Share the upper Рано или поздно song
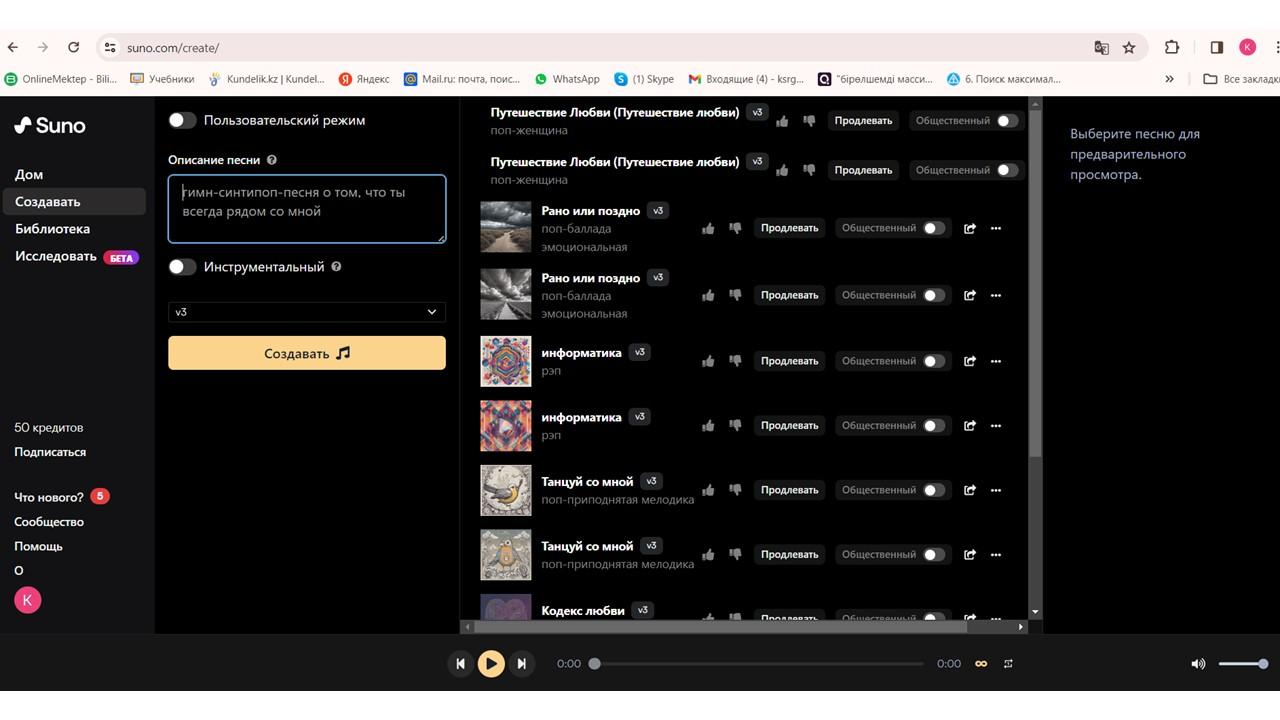The width and height of the screenshot is (1280, 720). (969, 228)
